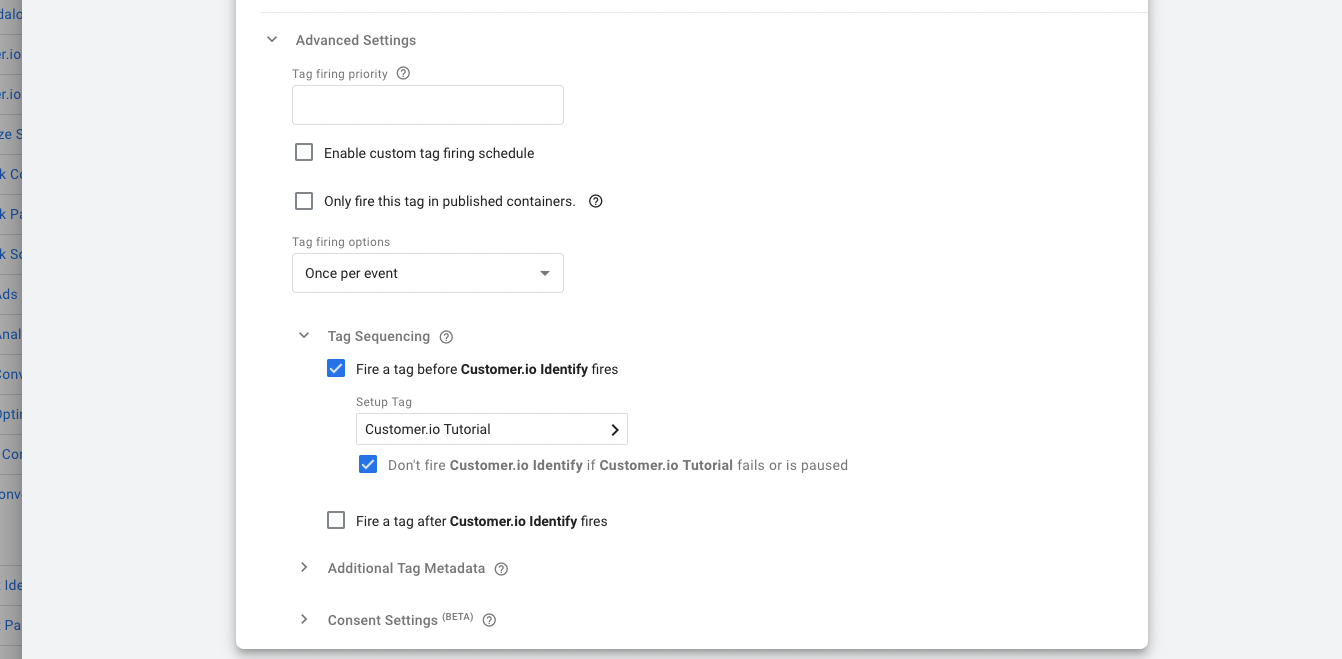The height and width of the screenshot is (659, 1342).
Task: Click the Additional Tag Metadata label
Action: tap(406, 568)
